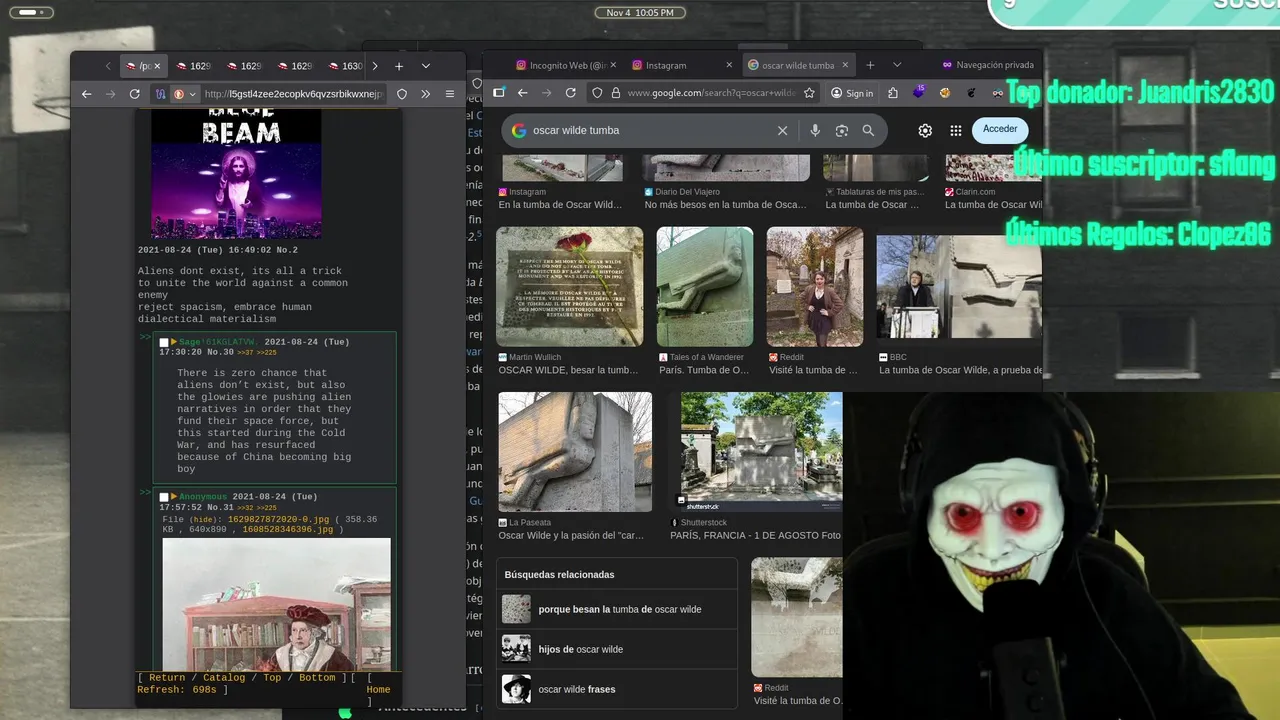Open the 1629827872020-0.jpg file link

278,519
